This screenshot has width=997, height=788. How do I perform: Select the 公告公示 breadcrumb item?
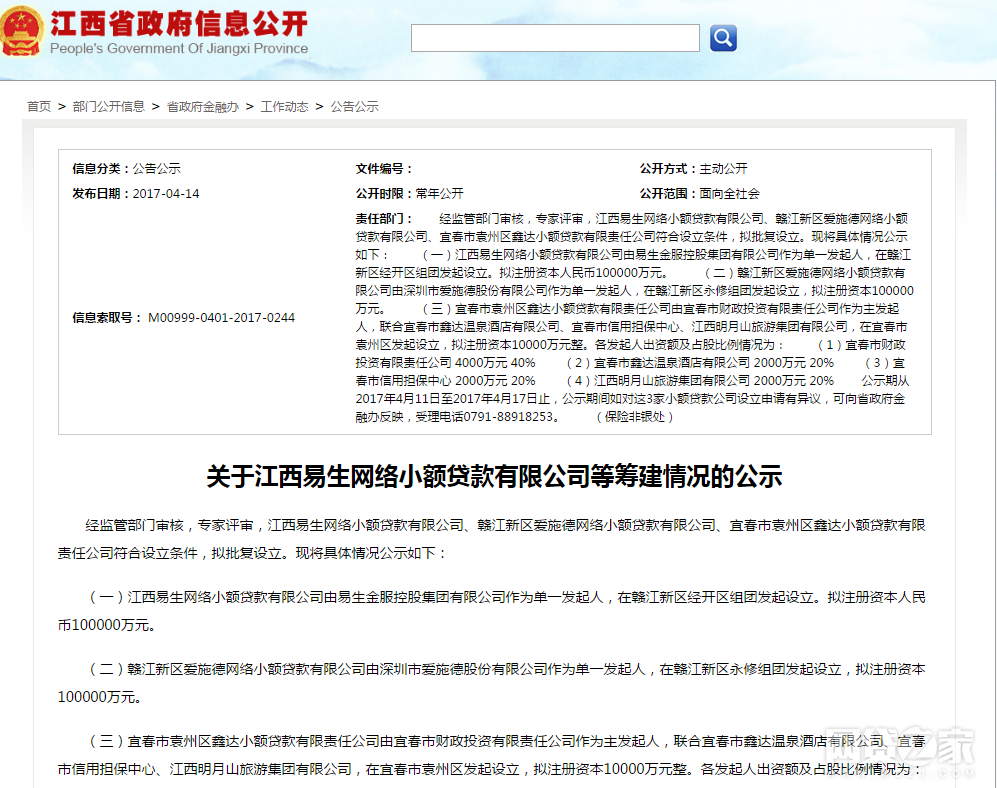pyautogui.click(x=354, y=106)
